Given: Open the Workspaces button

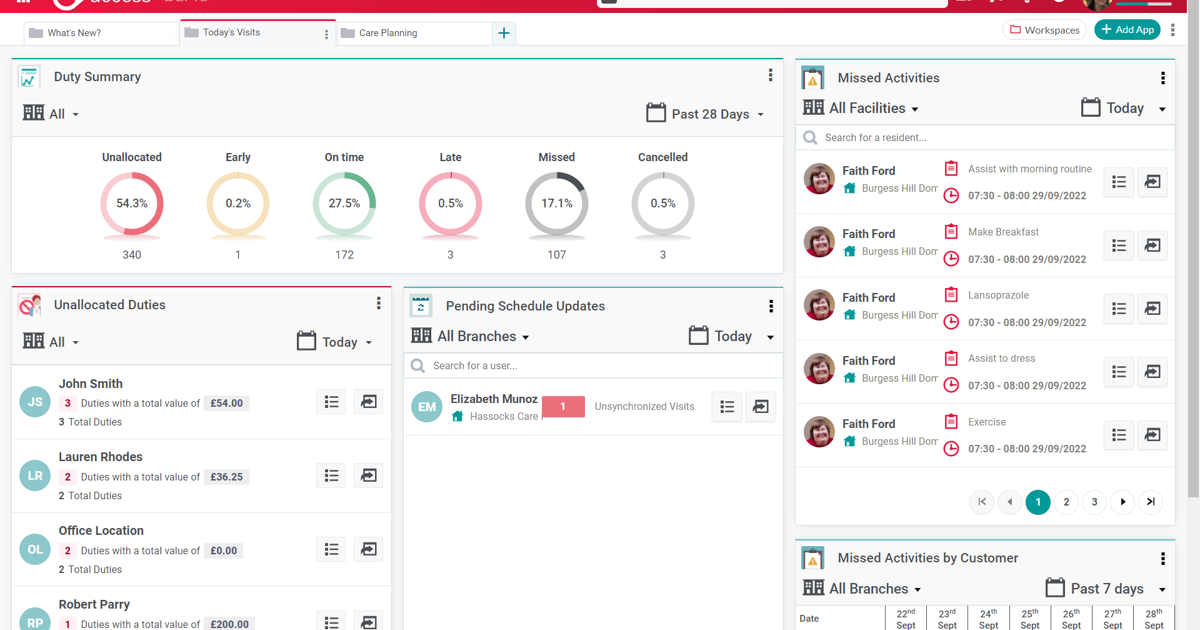Looking at the screenshot, I should point(1045,30).
